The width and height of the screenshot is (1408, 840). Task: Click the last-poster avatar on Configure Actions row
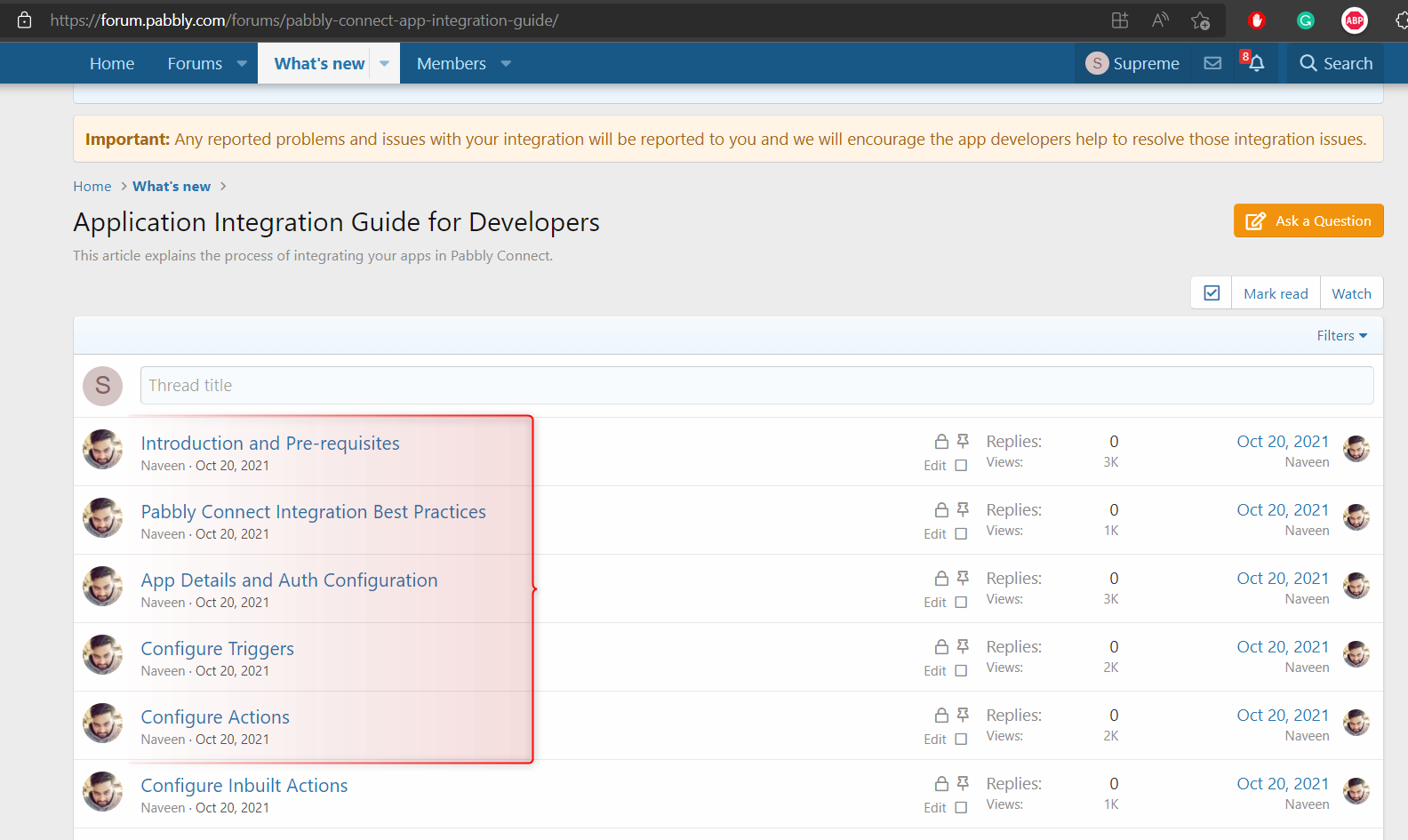1356,723
